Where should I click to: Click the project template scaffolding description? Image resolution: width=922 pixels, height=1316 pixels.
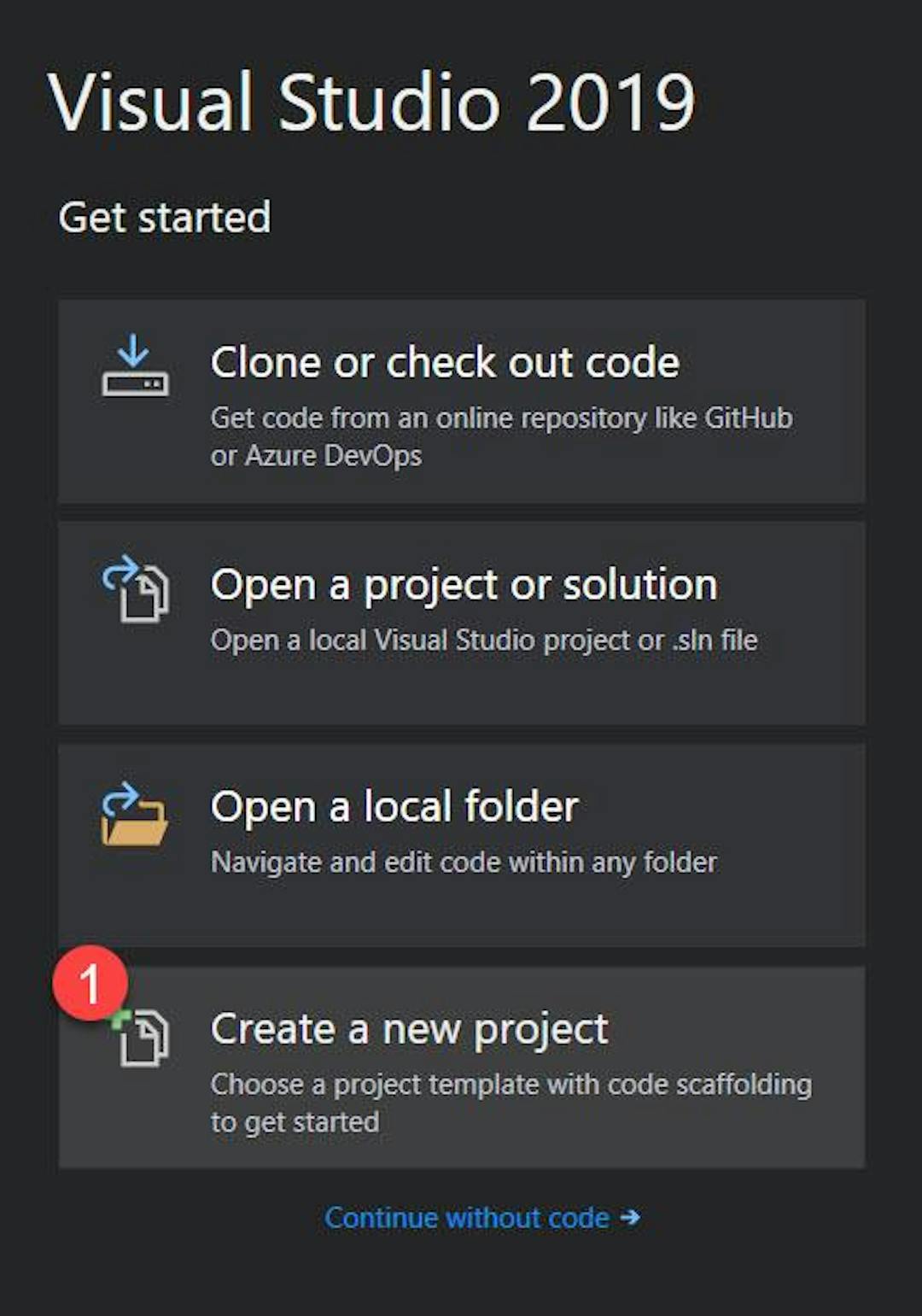point(511,1085)
